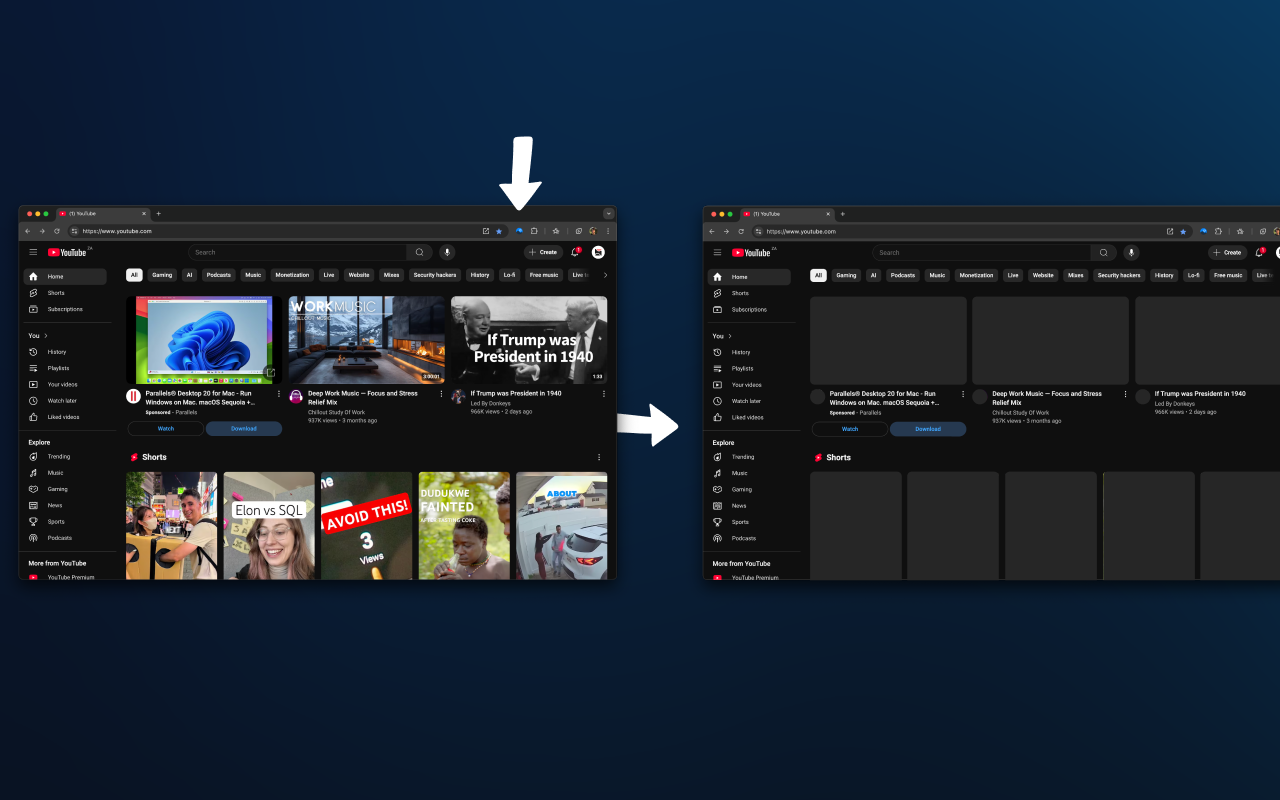
Task: Open the Create menu in right window
Action: pyautogui.click(x=1228, y=252)
